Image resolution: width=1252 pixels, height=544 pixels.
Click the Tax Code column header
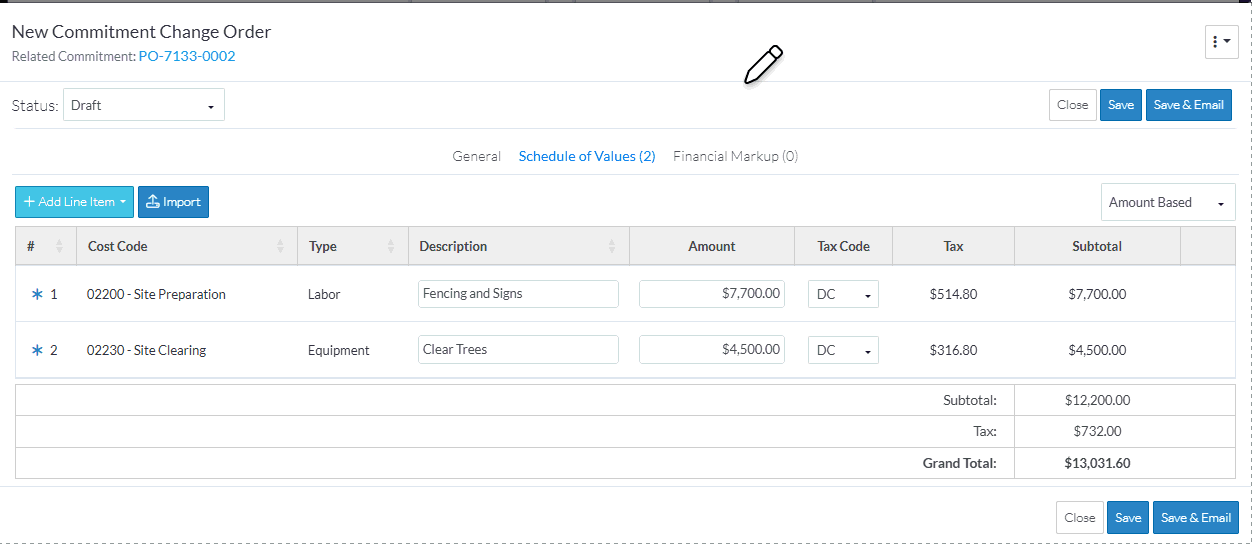[x=843, y=246]
